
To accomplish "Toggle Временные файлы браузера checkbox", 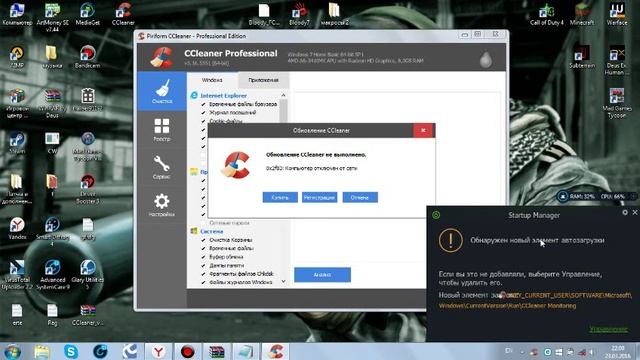I will coord(203,104).
